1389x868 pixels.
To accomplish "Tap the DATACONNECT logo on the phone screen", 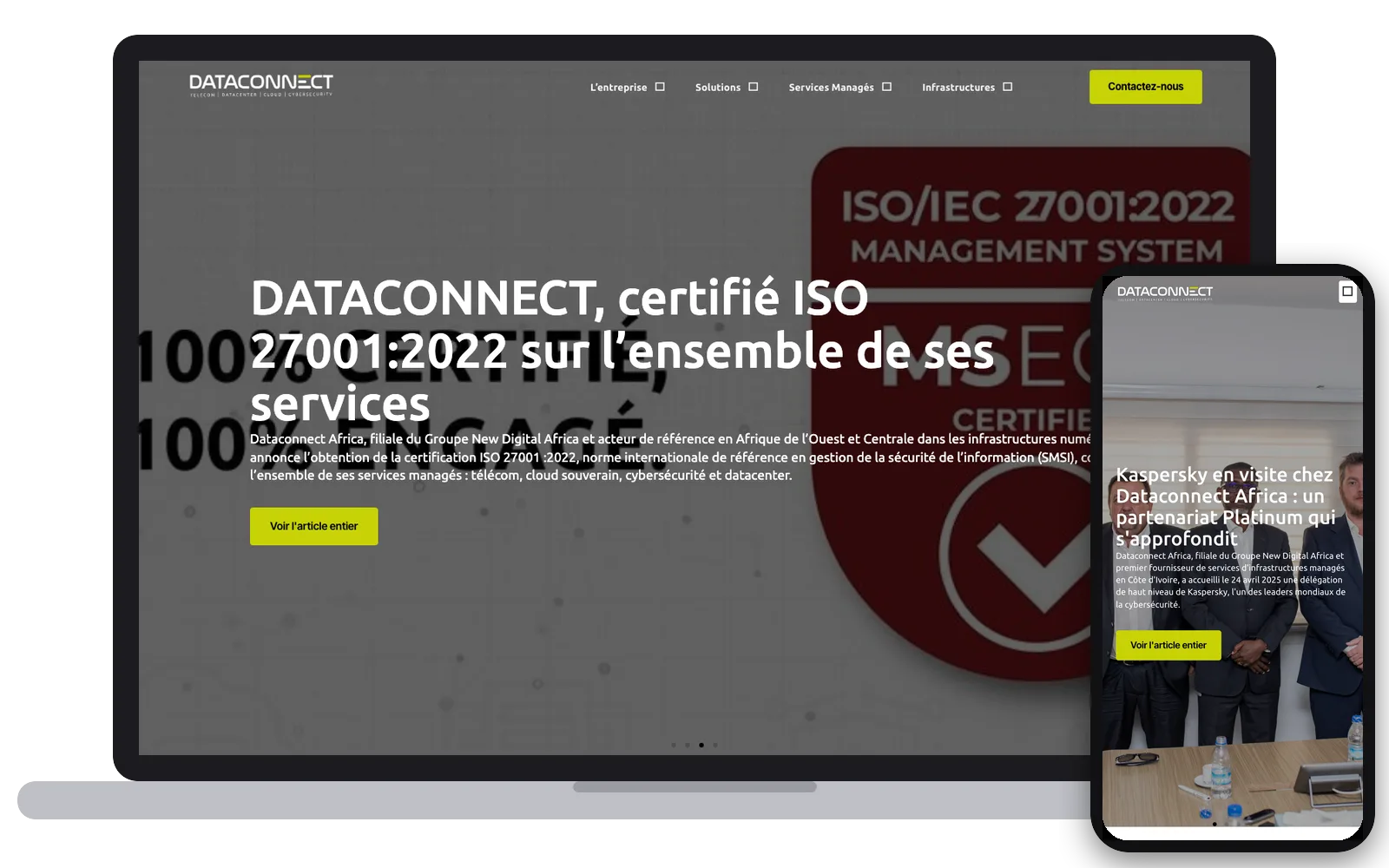I will pos(1165,293).
